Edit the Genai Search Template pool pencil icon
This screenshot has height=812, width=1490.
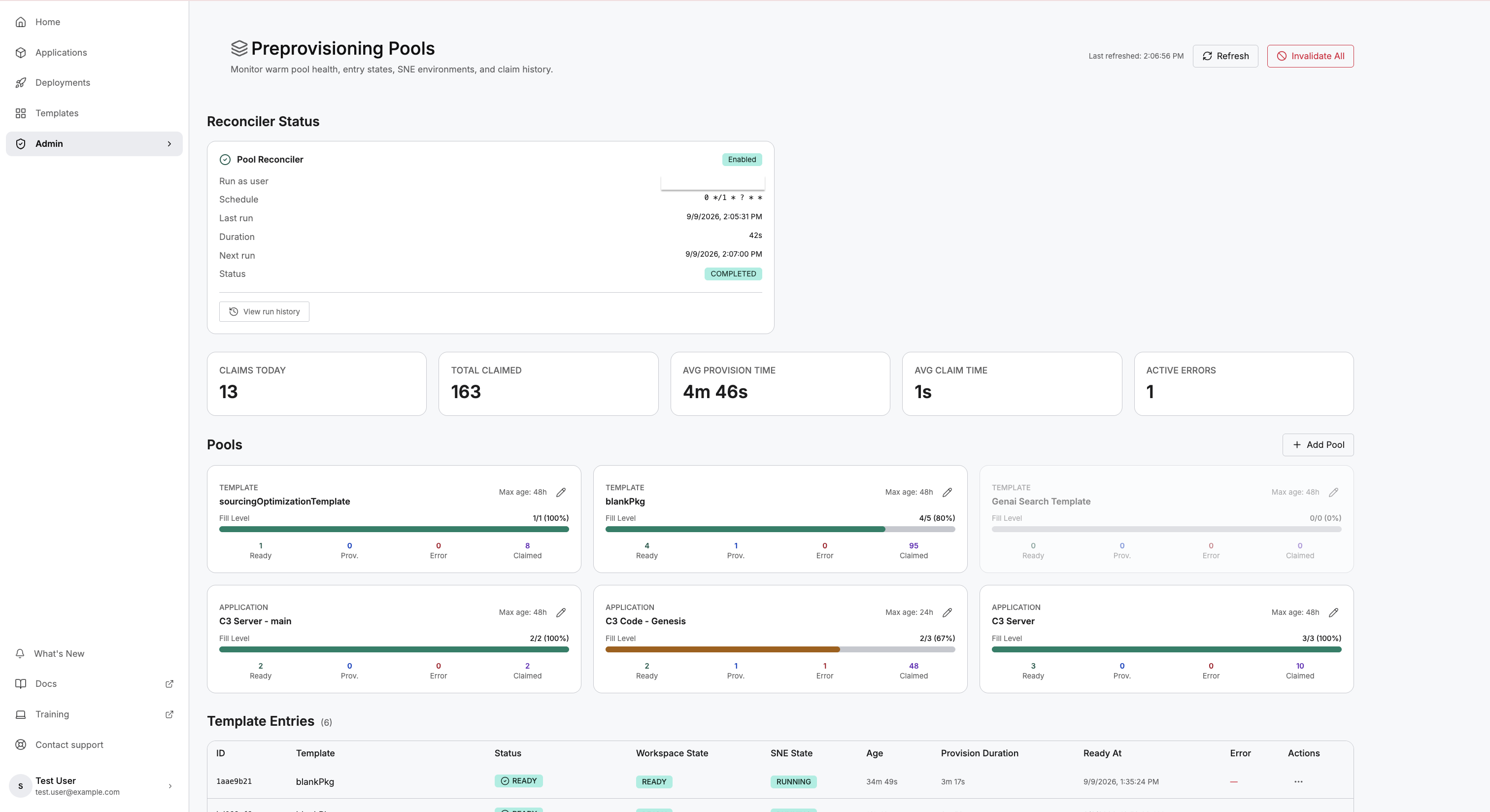coord(1334,492)
